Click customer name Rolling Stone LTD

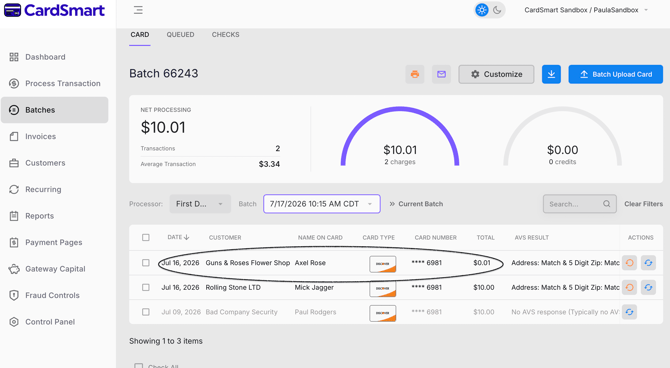click(233, 288)
